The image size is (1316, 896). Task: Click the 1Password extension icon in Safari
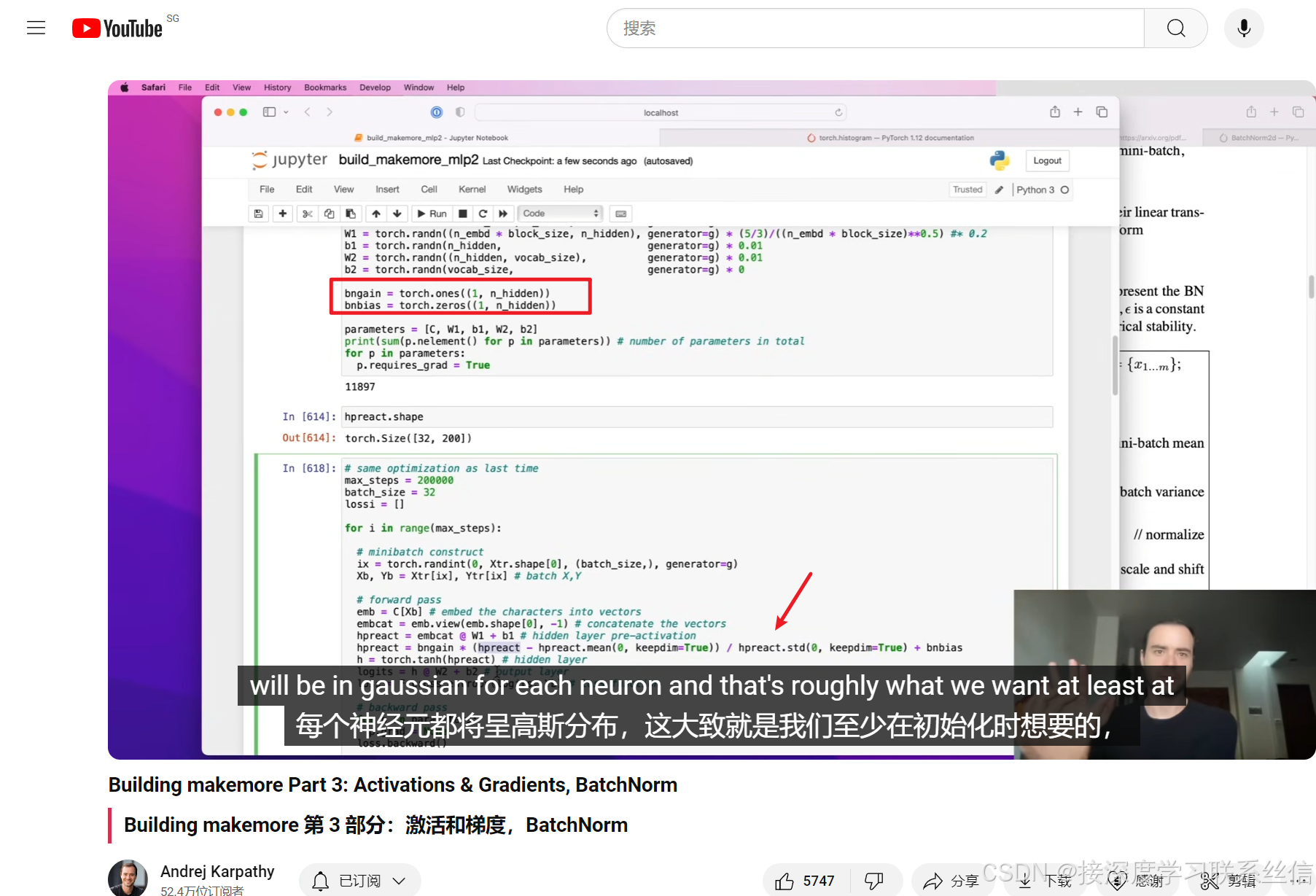pyautogui.click(x=437, y=112)
